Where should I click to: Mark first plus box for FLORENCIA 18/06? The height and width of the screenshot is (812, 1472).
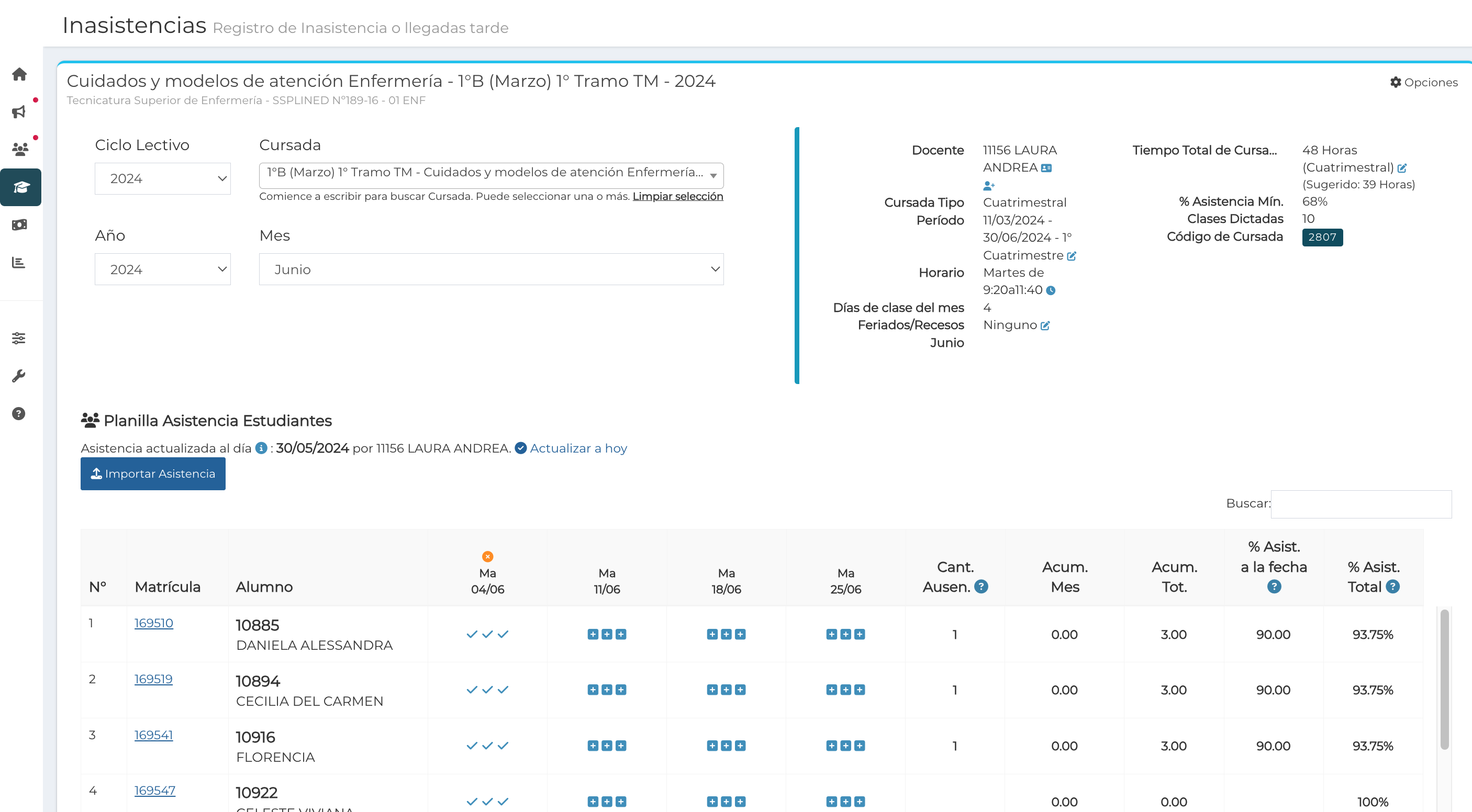[712, 746]
